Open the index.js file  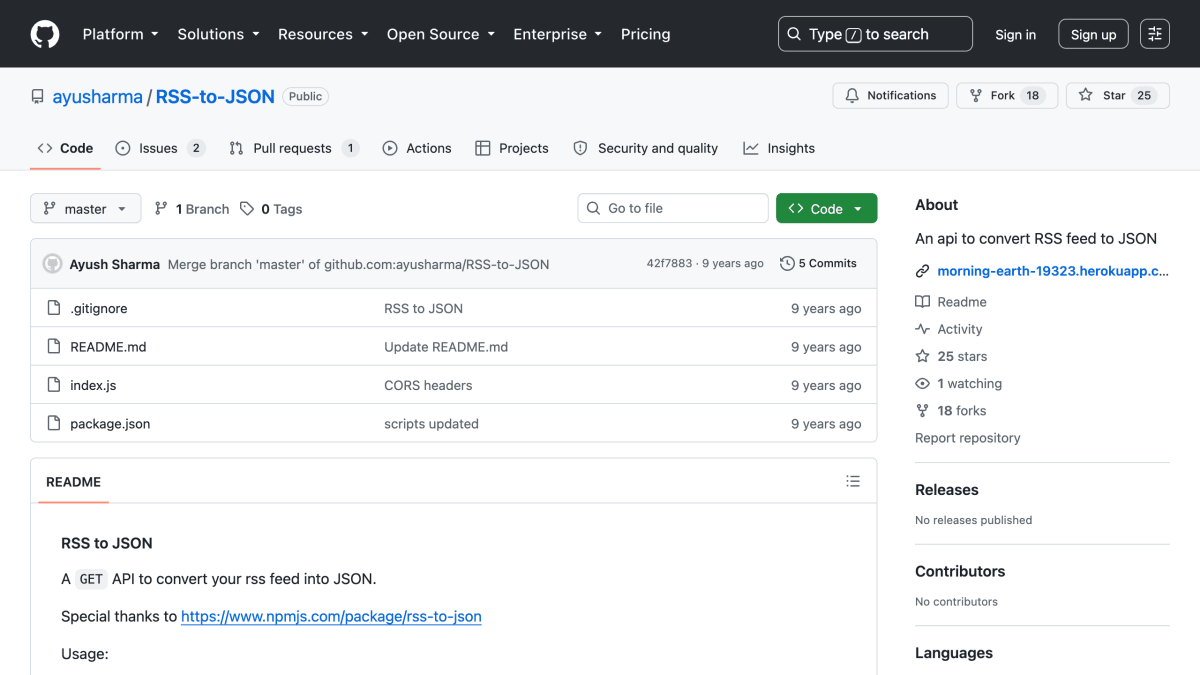click(93, 385)
